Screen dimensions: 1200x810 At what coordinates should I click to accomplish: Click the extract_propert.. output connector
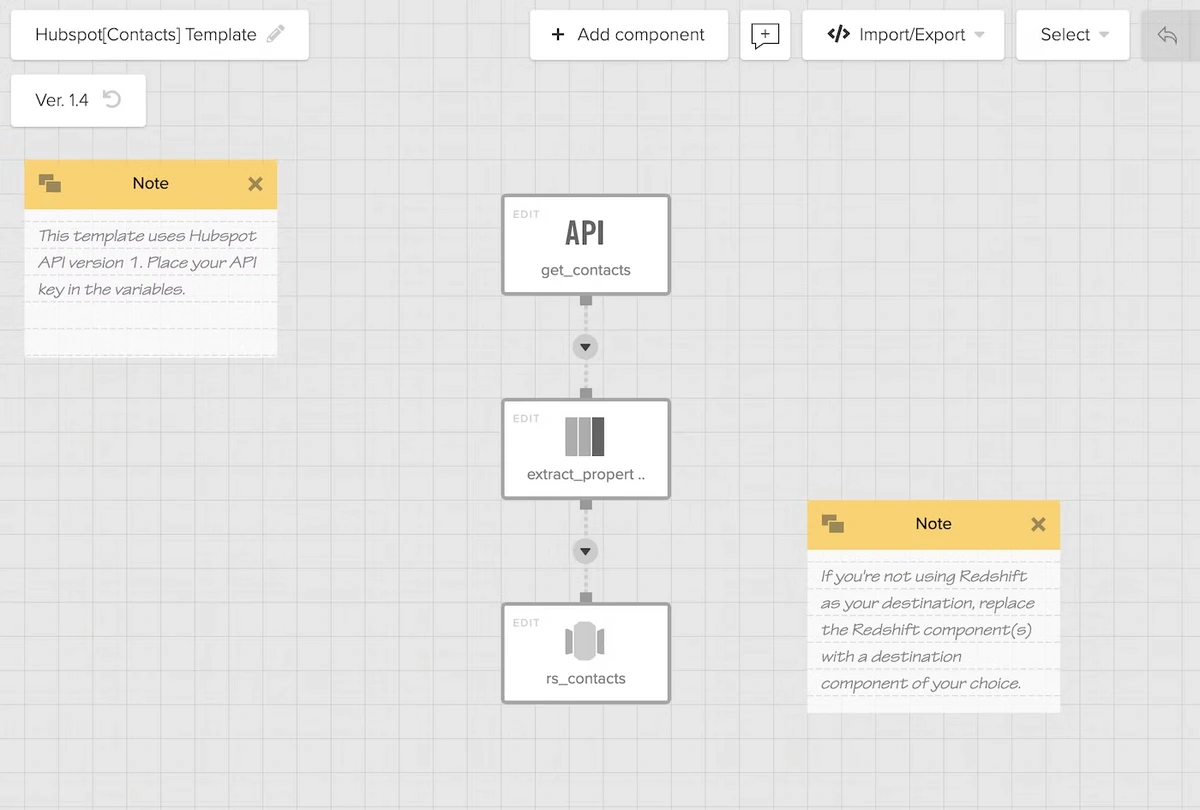586,504
